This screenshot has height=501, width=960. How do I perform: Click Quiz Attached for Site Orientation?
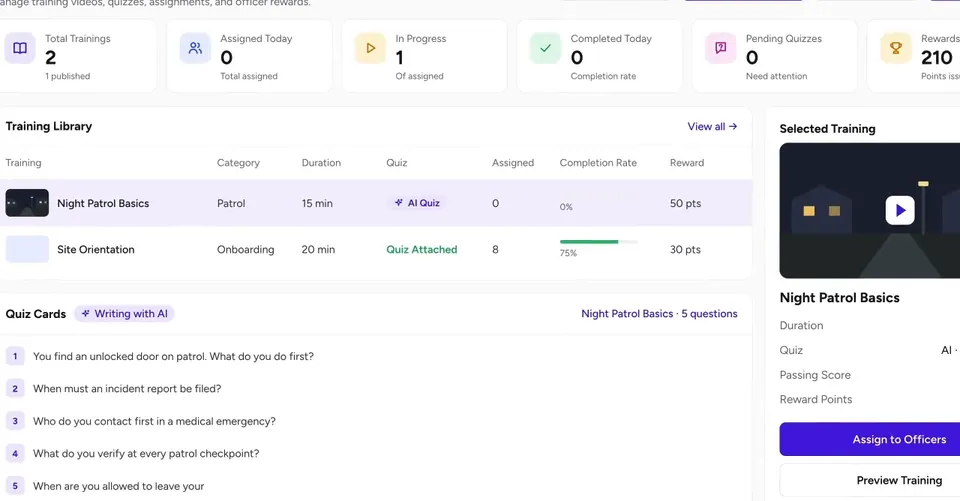click(422, 249)
